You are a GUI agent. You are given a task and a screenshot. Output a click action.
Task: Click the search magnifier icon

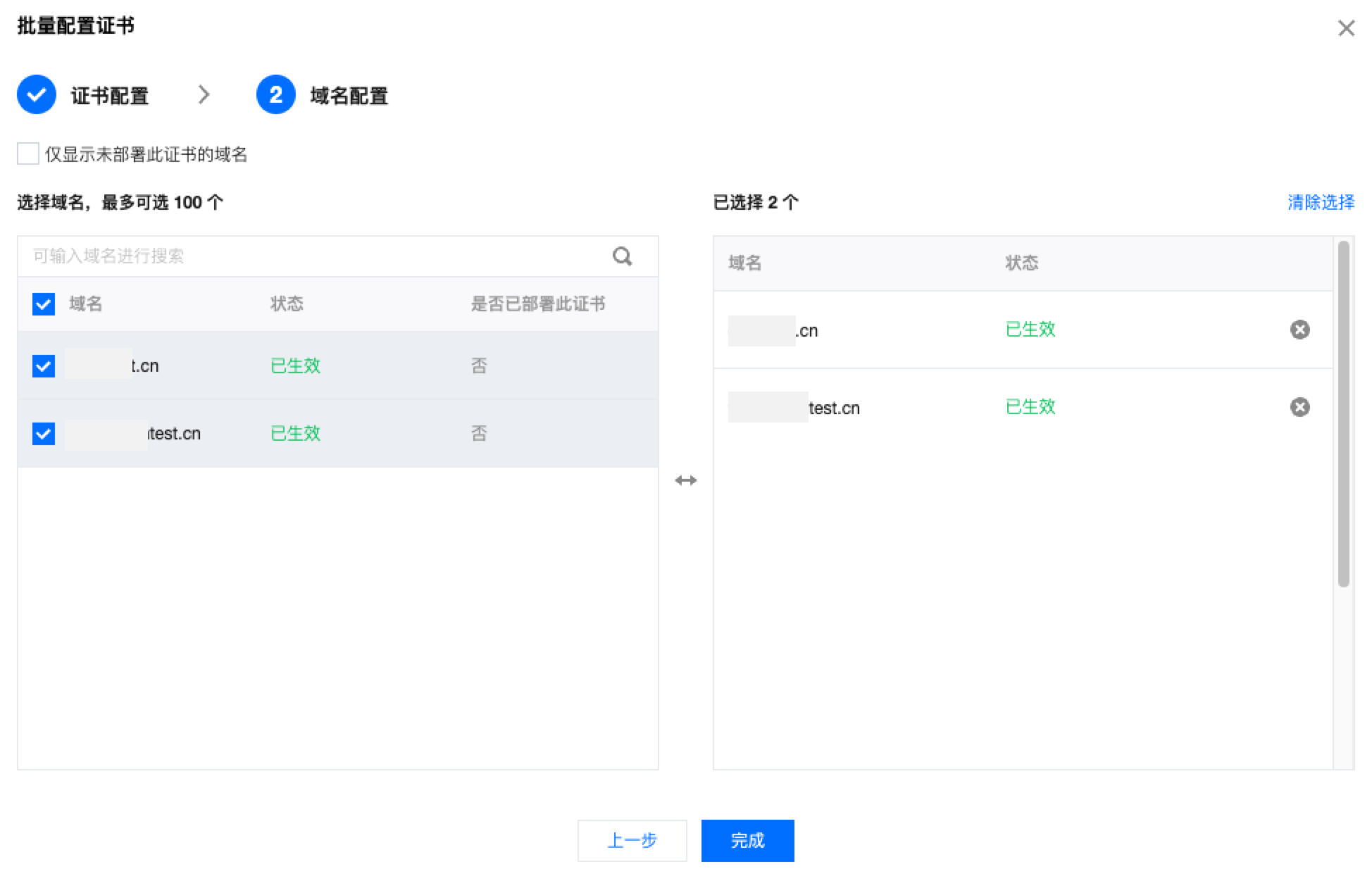[622, 256]
